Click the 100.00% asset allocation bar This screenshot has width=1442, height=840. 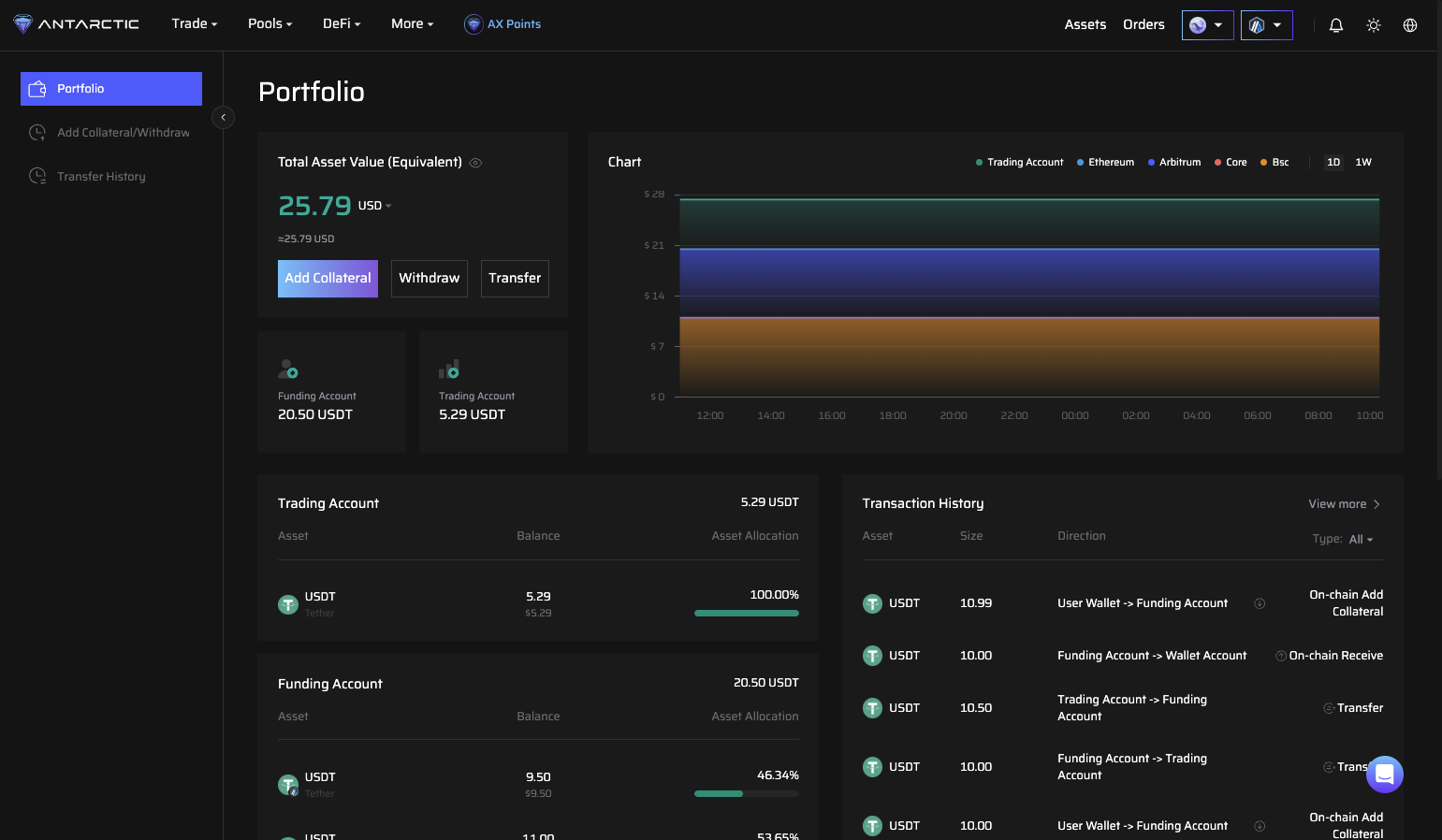(747, 614)
